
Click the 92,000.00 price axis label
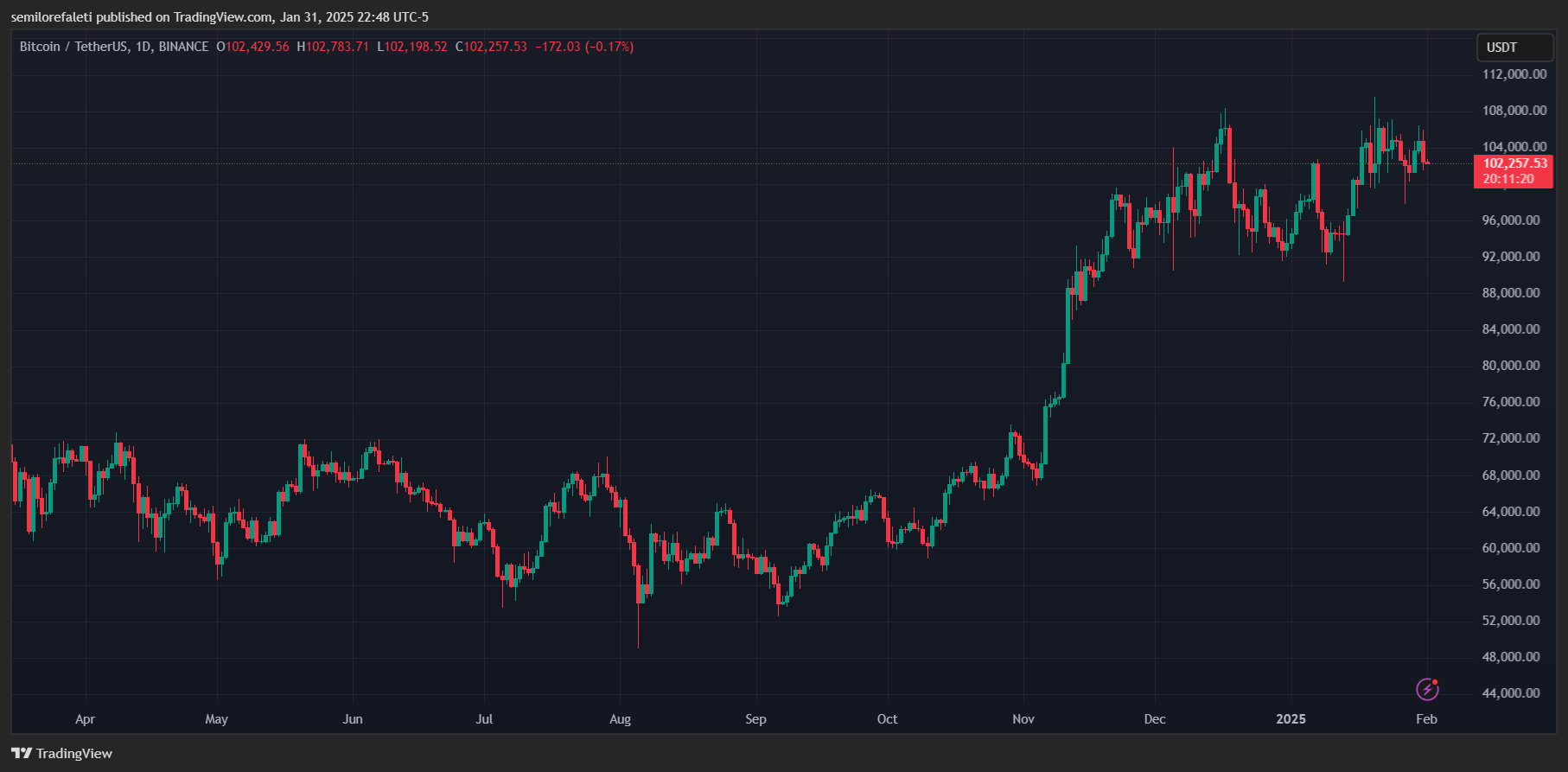[x=1511, y=257]
